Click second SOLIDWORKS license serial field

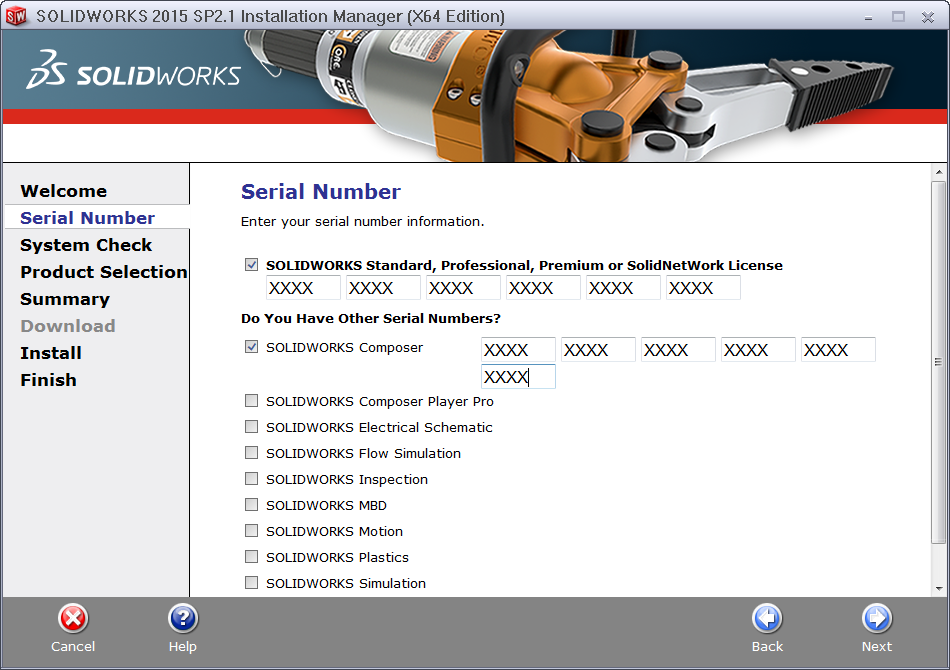point(383,288)
